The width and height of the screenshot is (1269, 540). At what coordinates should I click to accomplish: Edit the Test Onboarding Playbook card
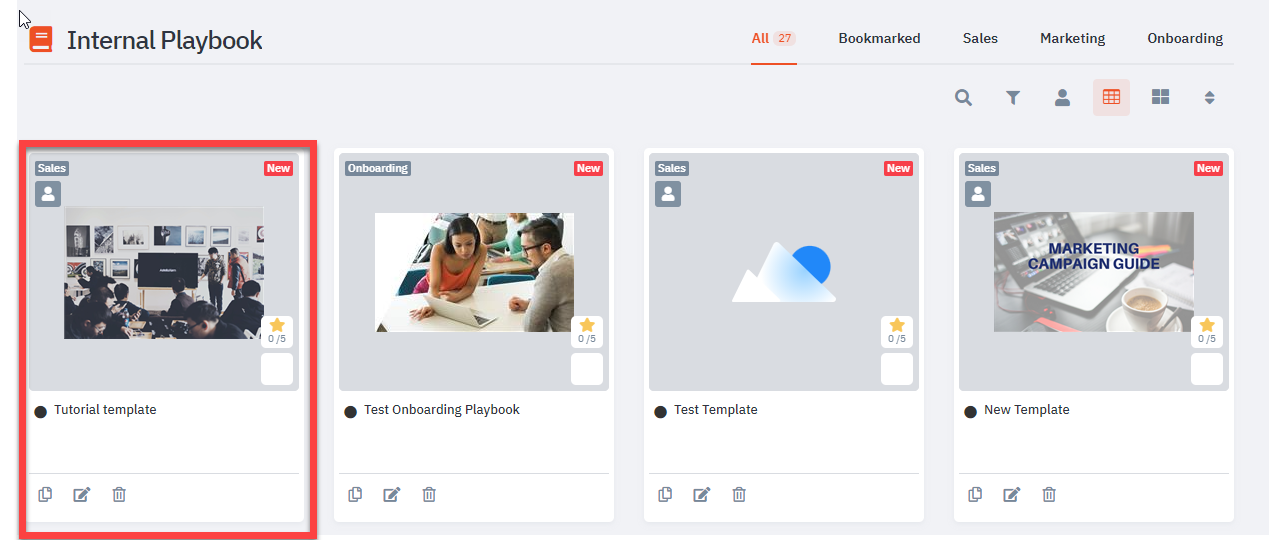click(392, 494)
